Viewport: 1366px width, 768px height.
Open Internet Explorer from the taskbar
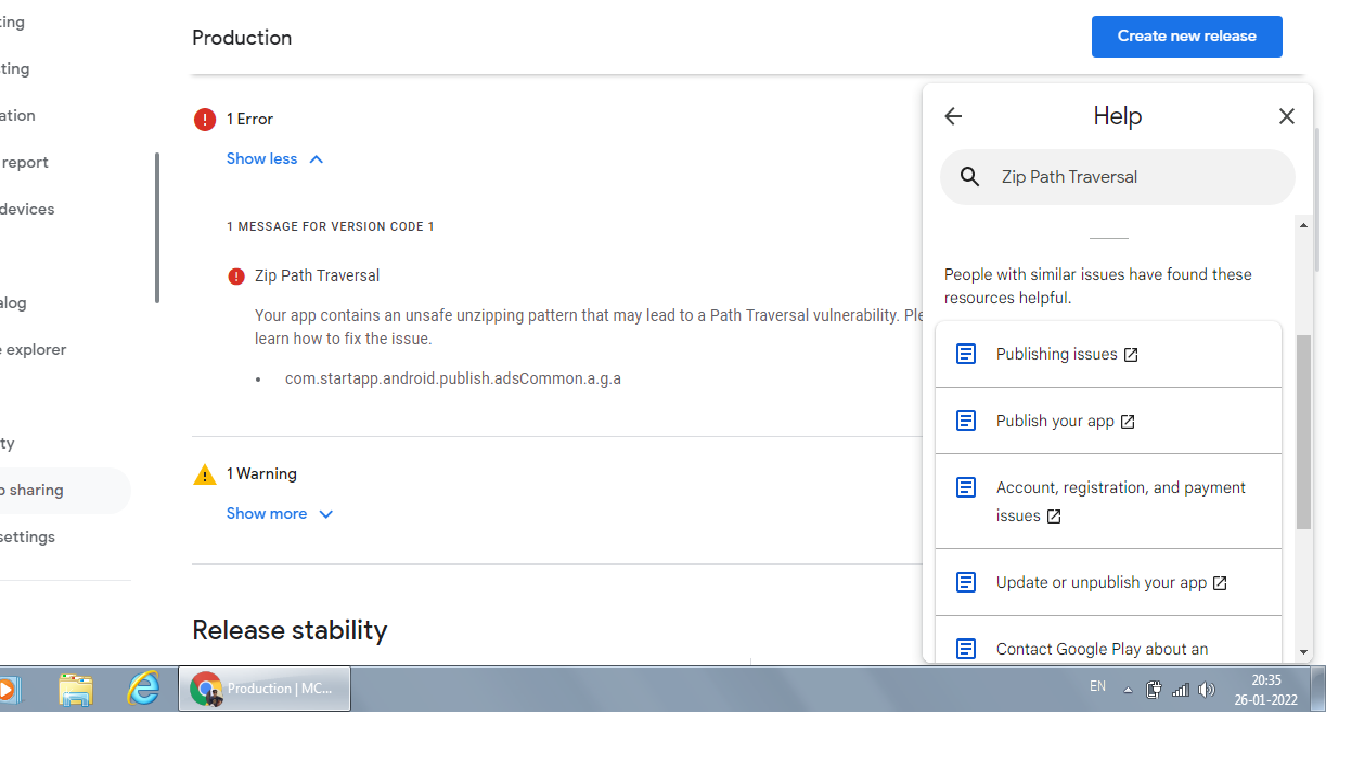pyautogui.click(x=144, y=689)
